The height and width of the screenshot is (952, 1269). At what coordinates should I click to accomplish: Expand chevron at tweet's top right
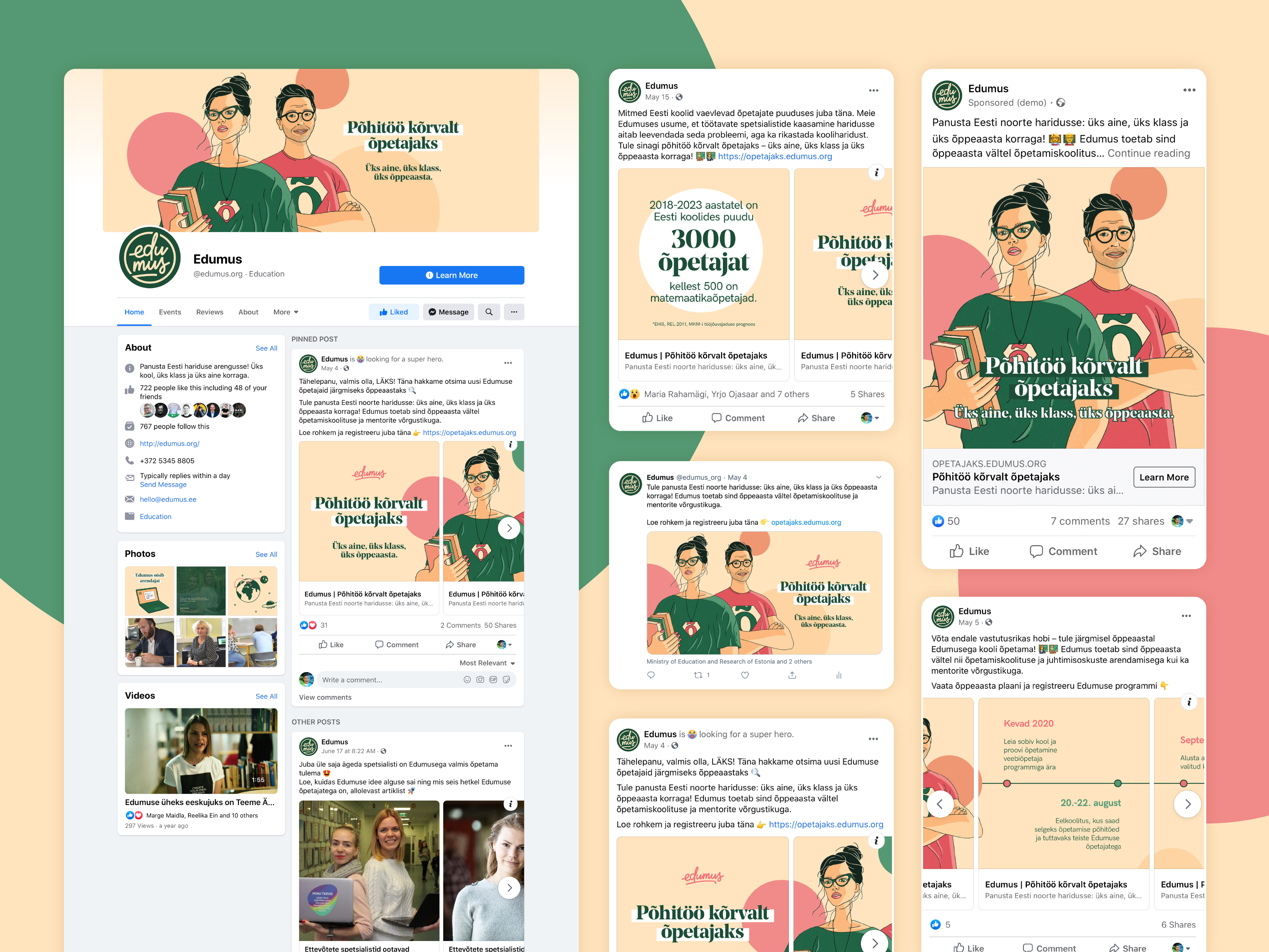pyautogui.click(x=878, y=477)
